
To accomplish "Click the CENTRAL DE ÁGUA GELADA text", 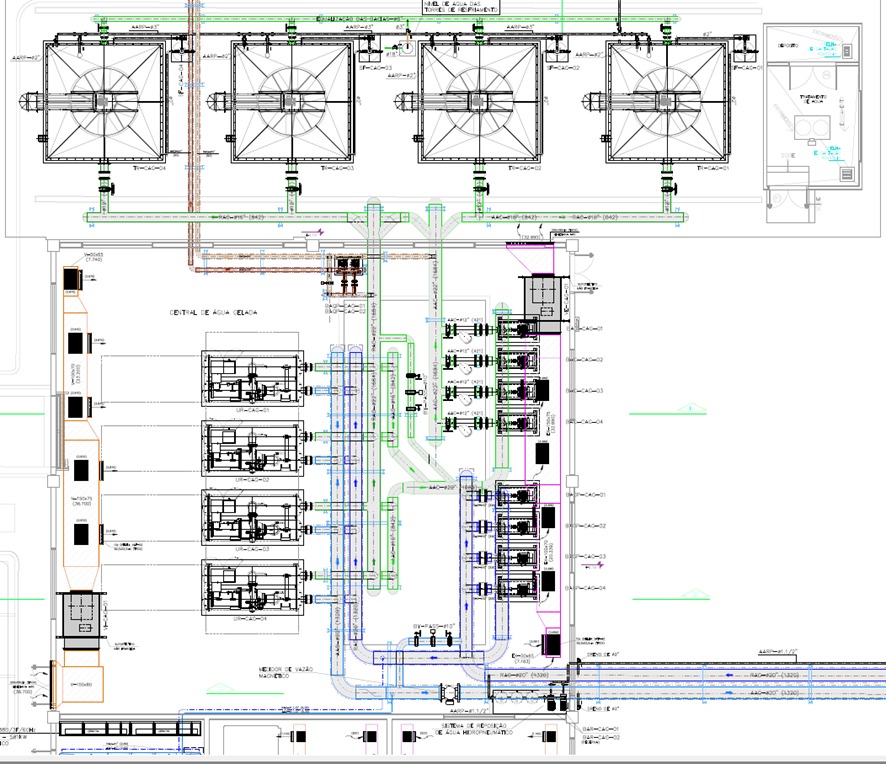I will [214, 313].
